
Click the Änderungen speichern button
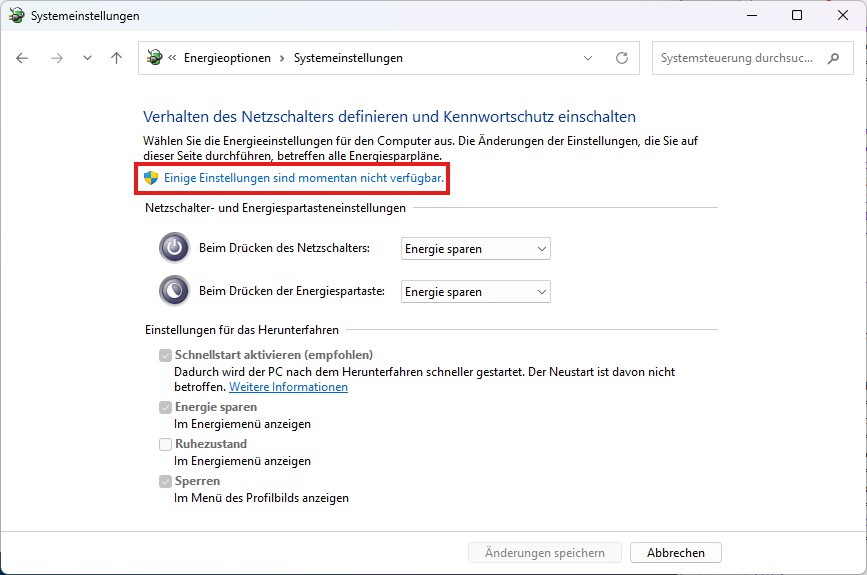(545, 552)
